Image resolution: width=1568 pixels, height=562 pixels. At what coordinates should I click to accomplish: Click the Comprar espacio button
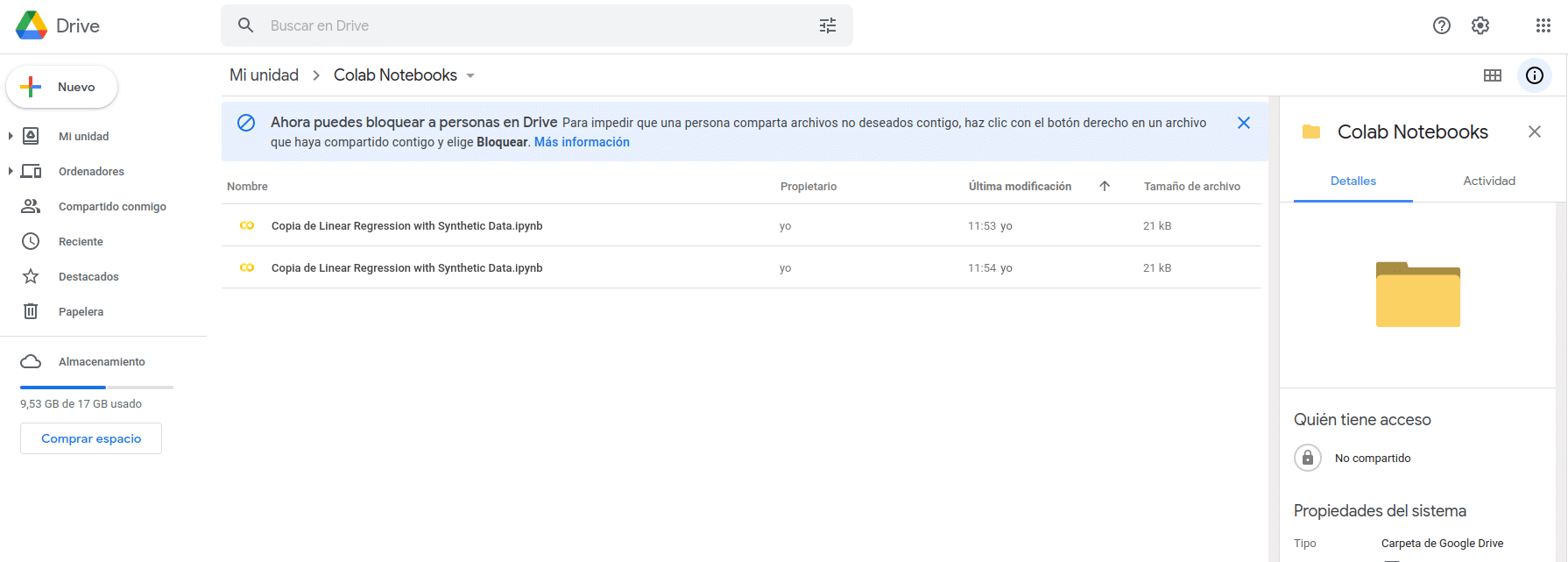91,438
